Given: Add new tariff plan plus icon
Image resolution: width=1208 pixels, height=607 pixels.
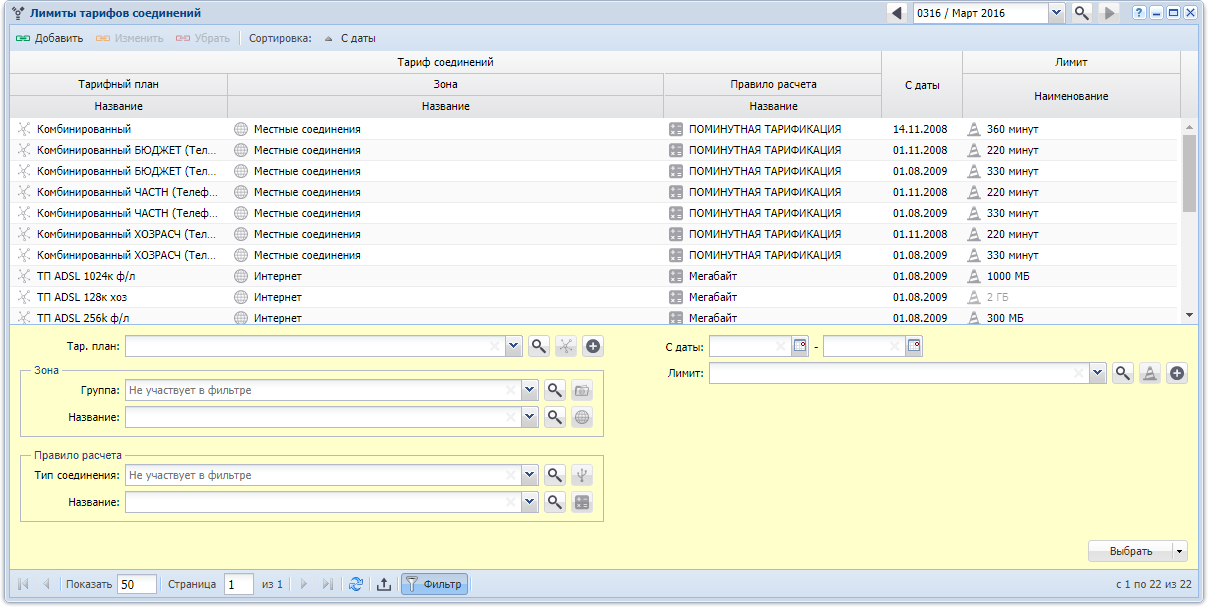Looking at the screenshot, I should coord(593,346).
